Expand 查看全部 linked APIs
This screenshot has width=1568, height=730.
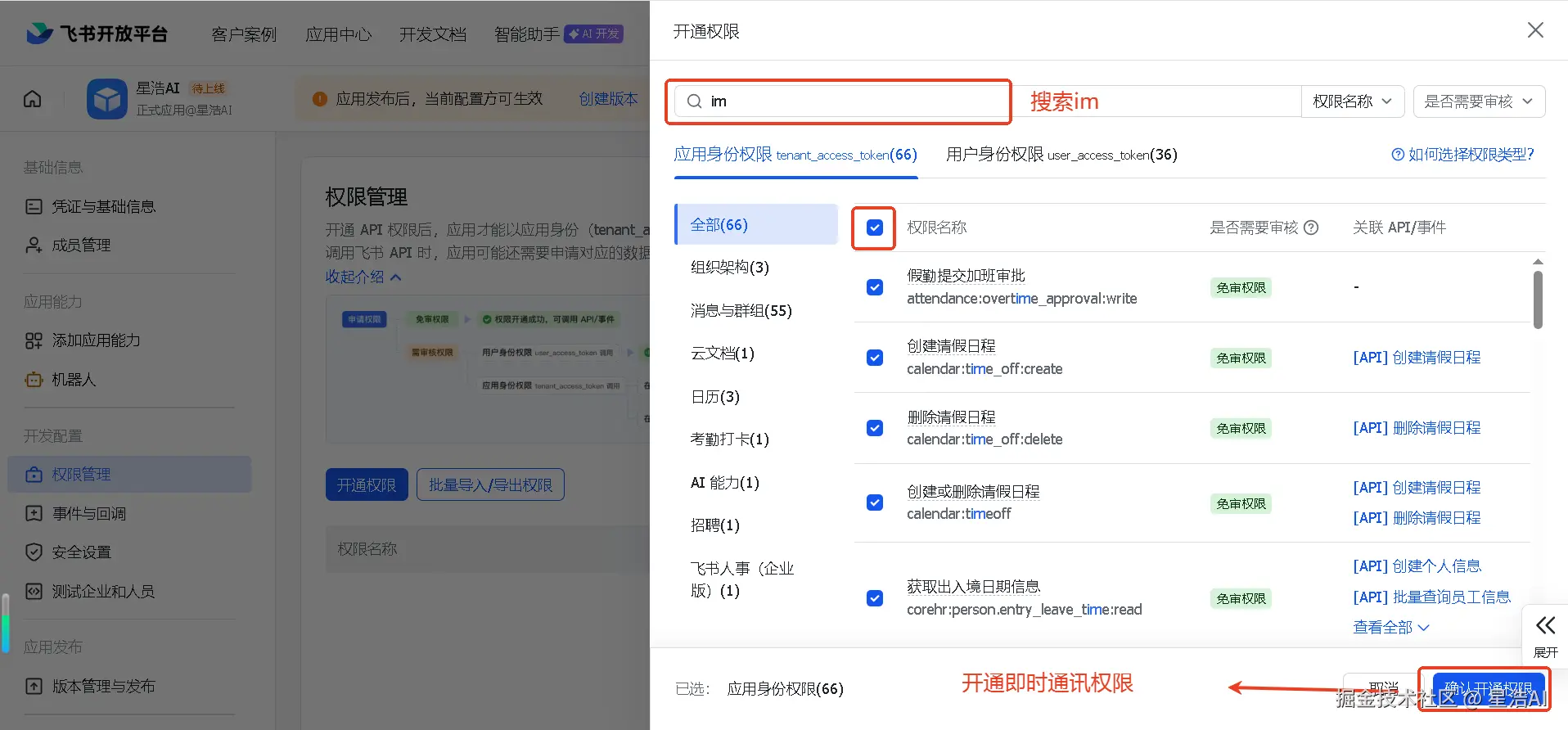coord(1391,628)
